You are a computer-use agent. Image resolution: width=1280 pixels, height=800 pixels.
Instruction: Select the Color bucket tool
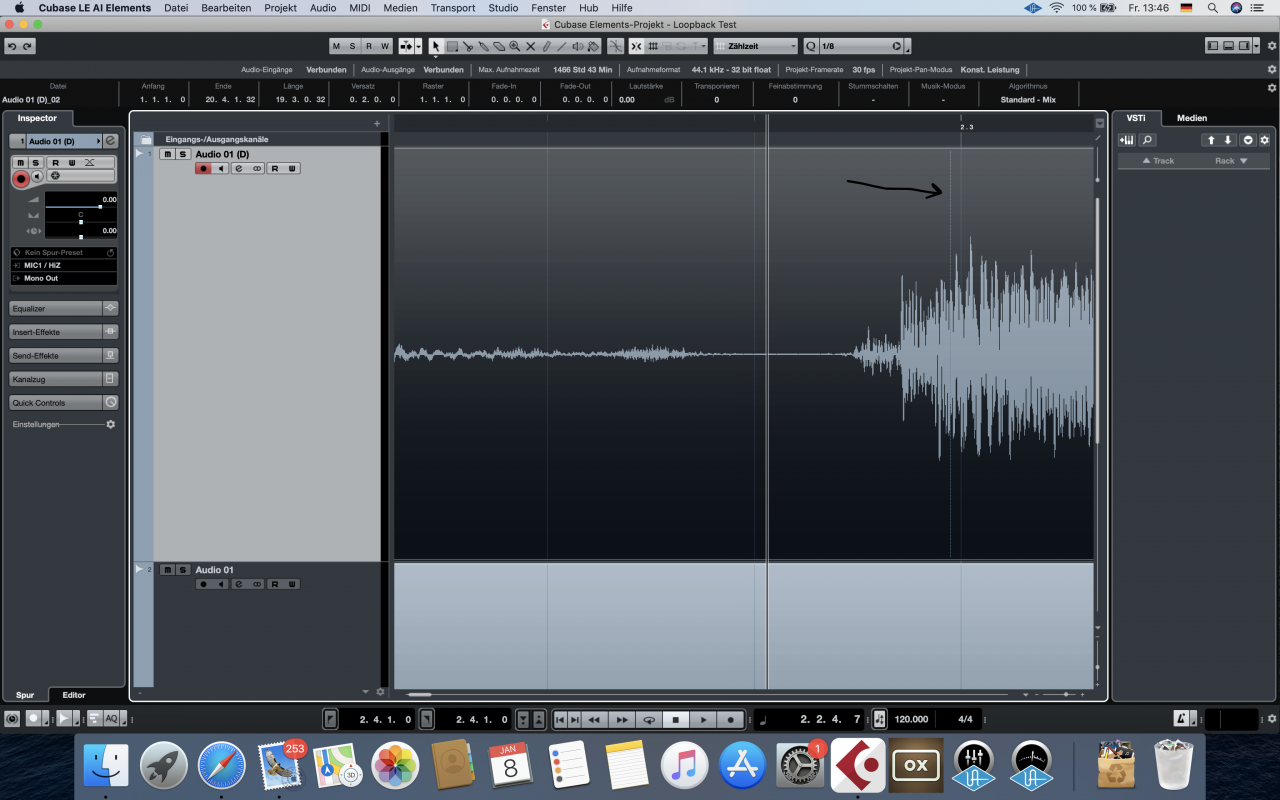coord(593,46)
